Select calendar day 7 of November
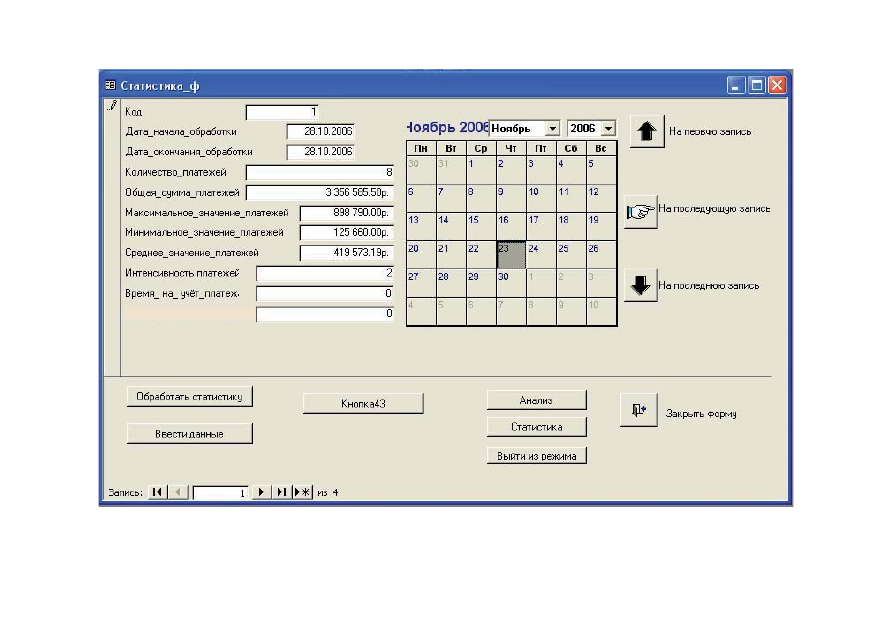 click(451, 198)
